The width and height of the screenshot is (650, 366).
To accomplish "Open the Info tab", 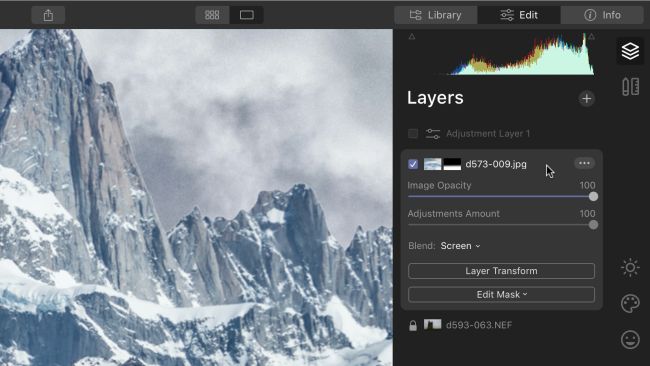I will coord(602,15).
